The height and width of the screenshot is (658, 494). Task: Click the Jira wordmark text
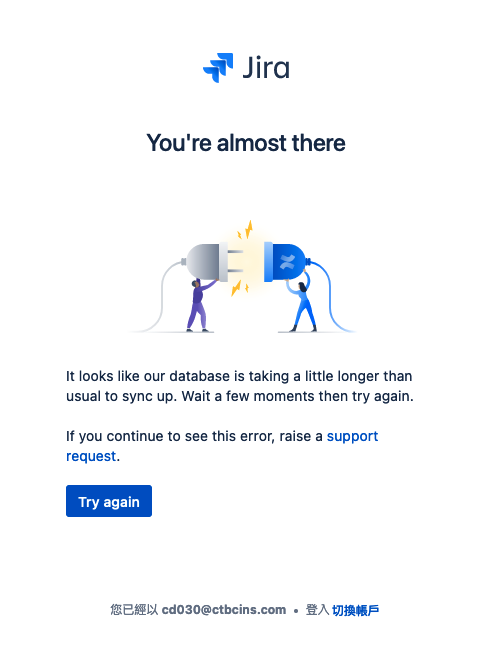266,68
